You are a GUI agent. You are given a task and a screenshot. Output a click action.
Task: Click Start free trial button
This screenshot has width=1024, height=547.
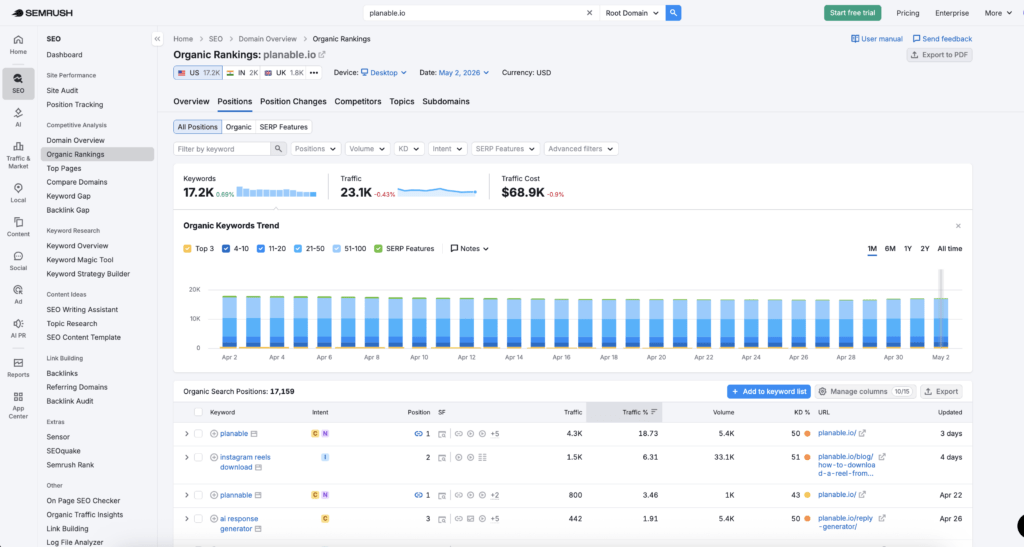(852, 13)
